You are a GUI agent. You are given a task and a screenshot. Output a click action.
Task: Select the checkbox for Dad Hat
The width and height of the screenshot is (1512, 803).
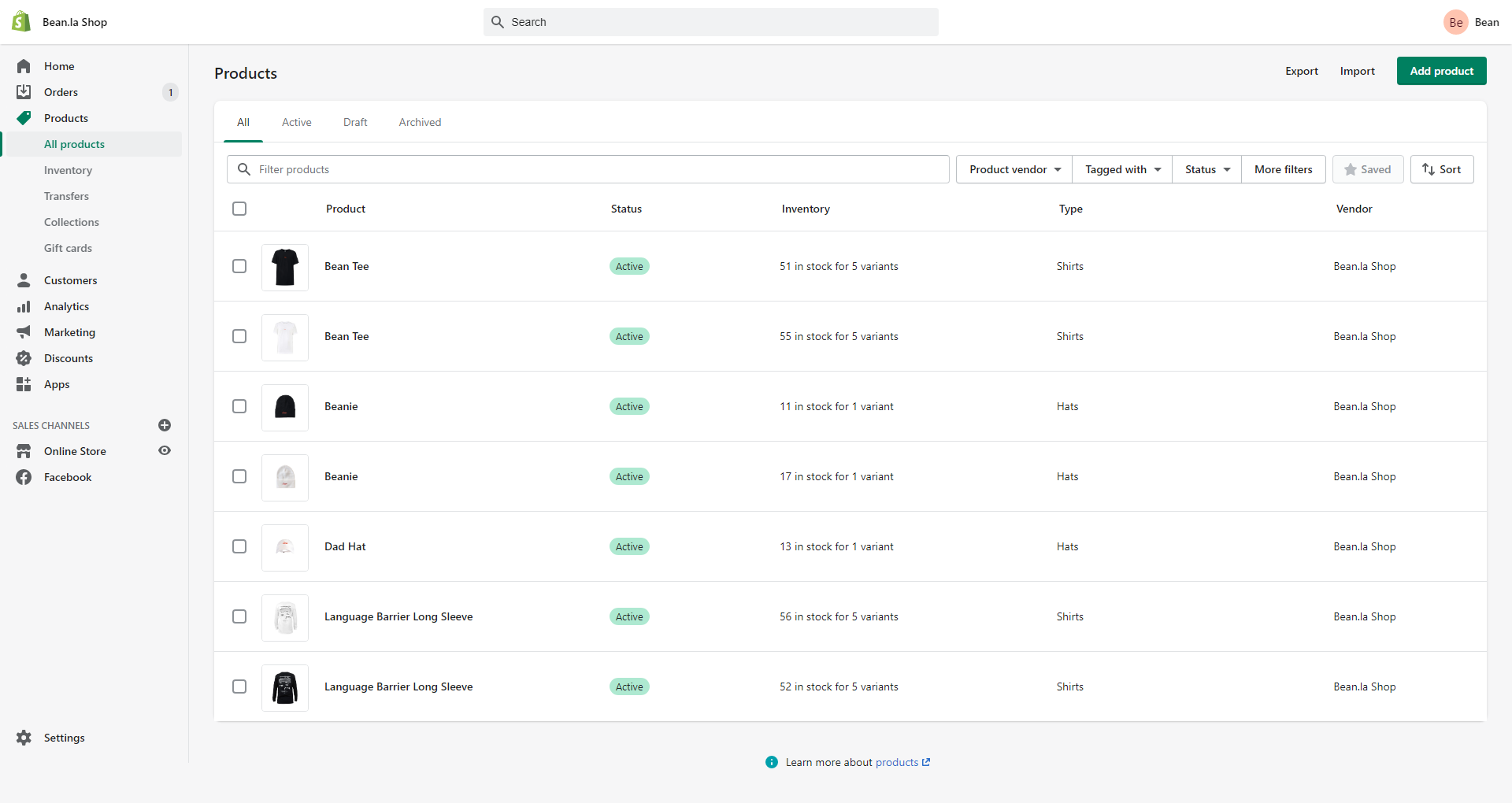coord(239,546)
